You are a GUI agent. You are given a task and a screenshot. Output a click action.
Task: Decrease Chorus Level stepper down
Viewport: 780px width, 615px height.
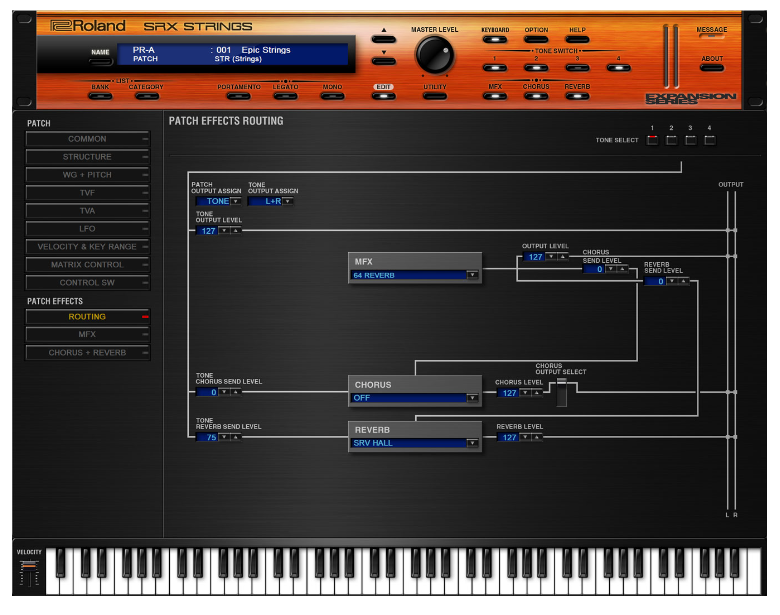click(525, 393)
